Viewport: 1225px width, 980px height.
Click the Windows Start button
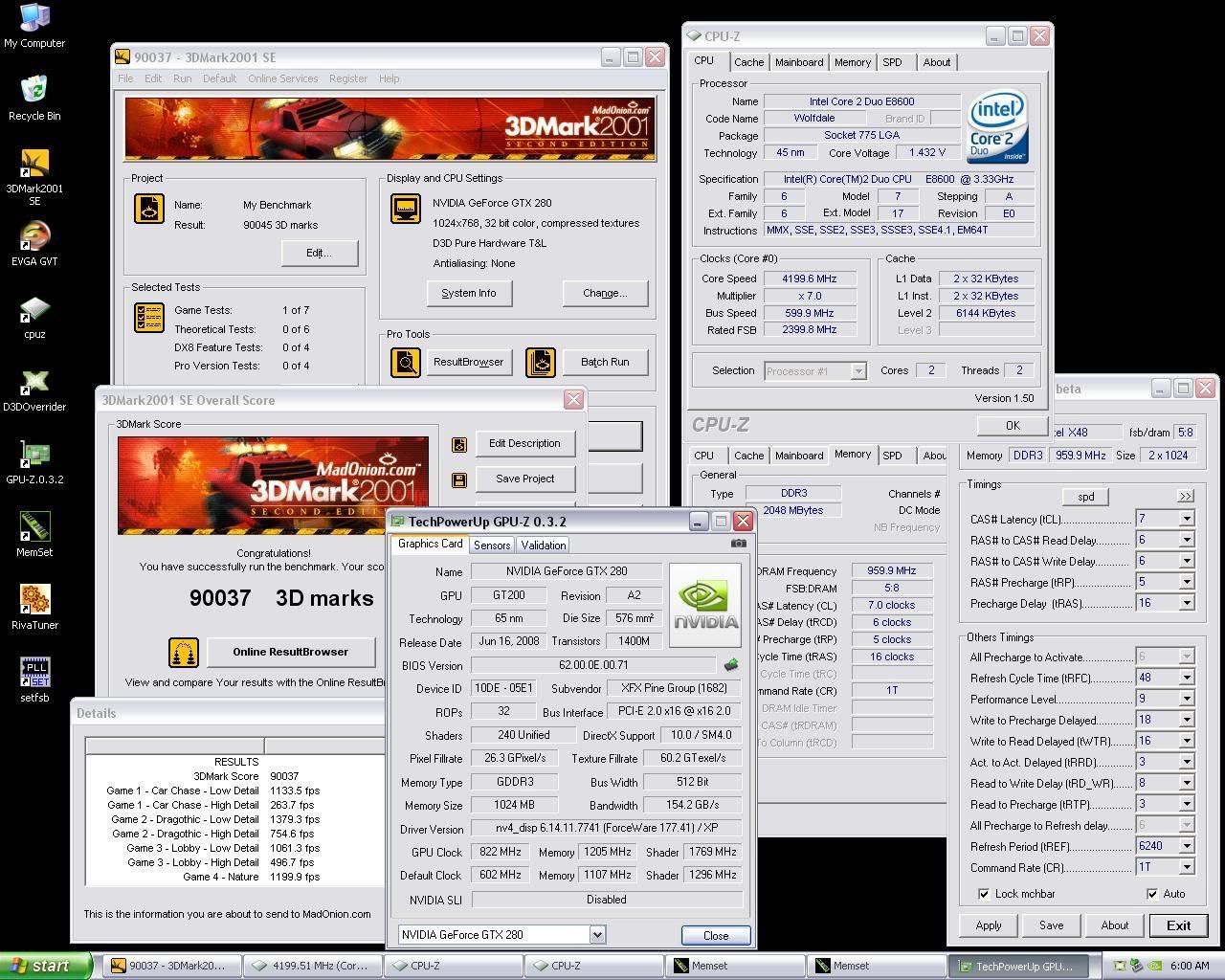[46, 966]
